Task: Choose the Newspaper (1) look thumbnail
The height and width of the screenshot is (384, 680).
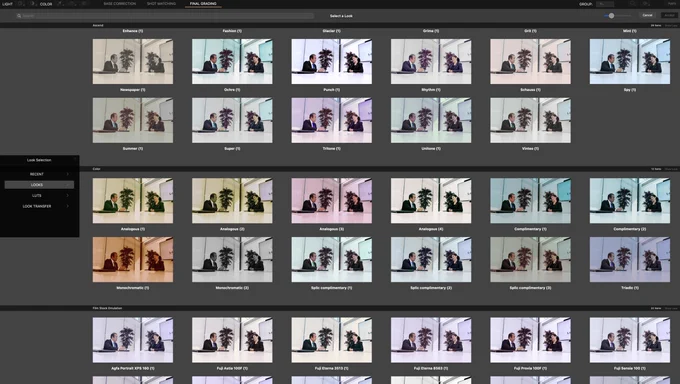Action: (133, 61)
